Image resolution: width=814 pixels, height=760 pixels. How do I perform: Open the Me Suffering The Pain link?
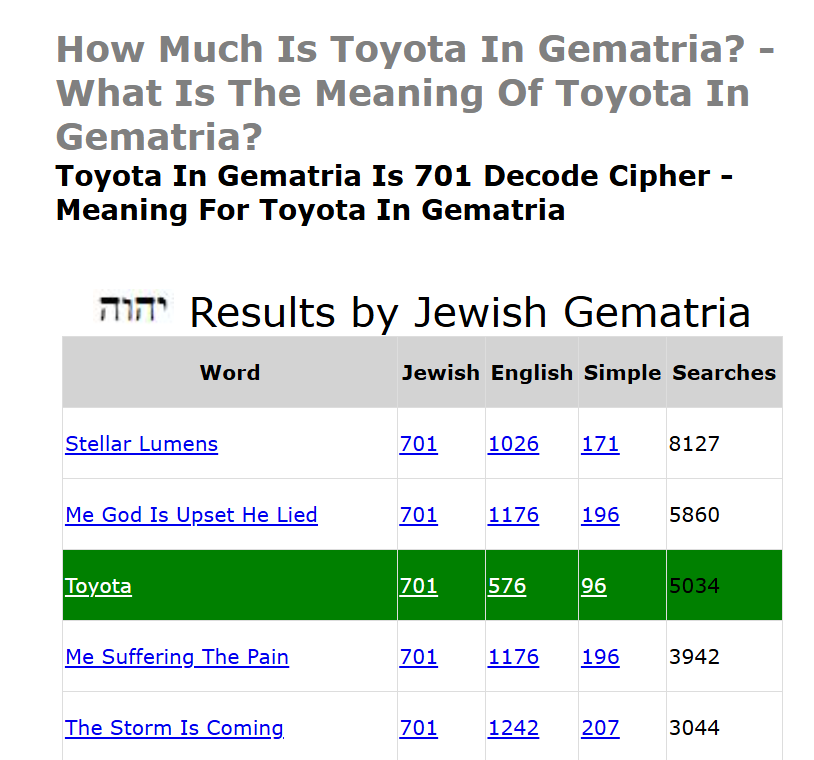tap(177, 657)
